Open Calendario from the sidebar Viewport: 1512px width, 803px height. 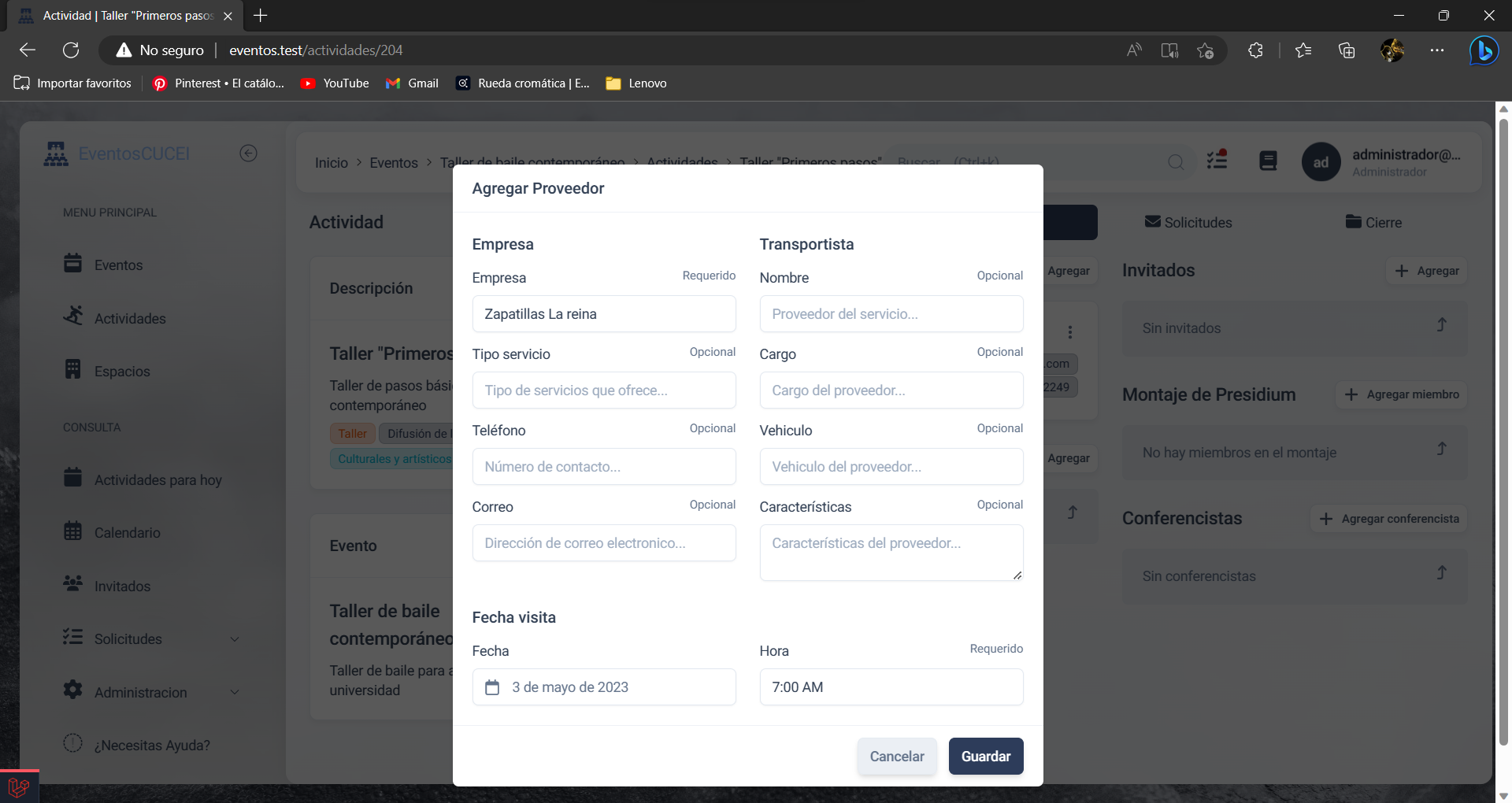coord(127,533)
